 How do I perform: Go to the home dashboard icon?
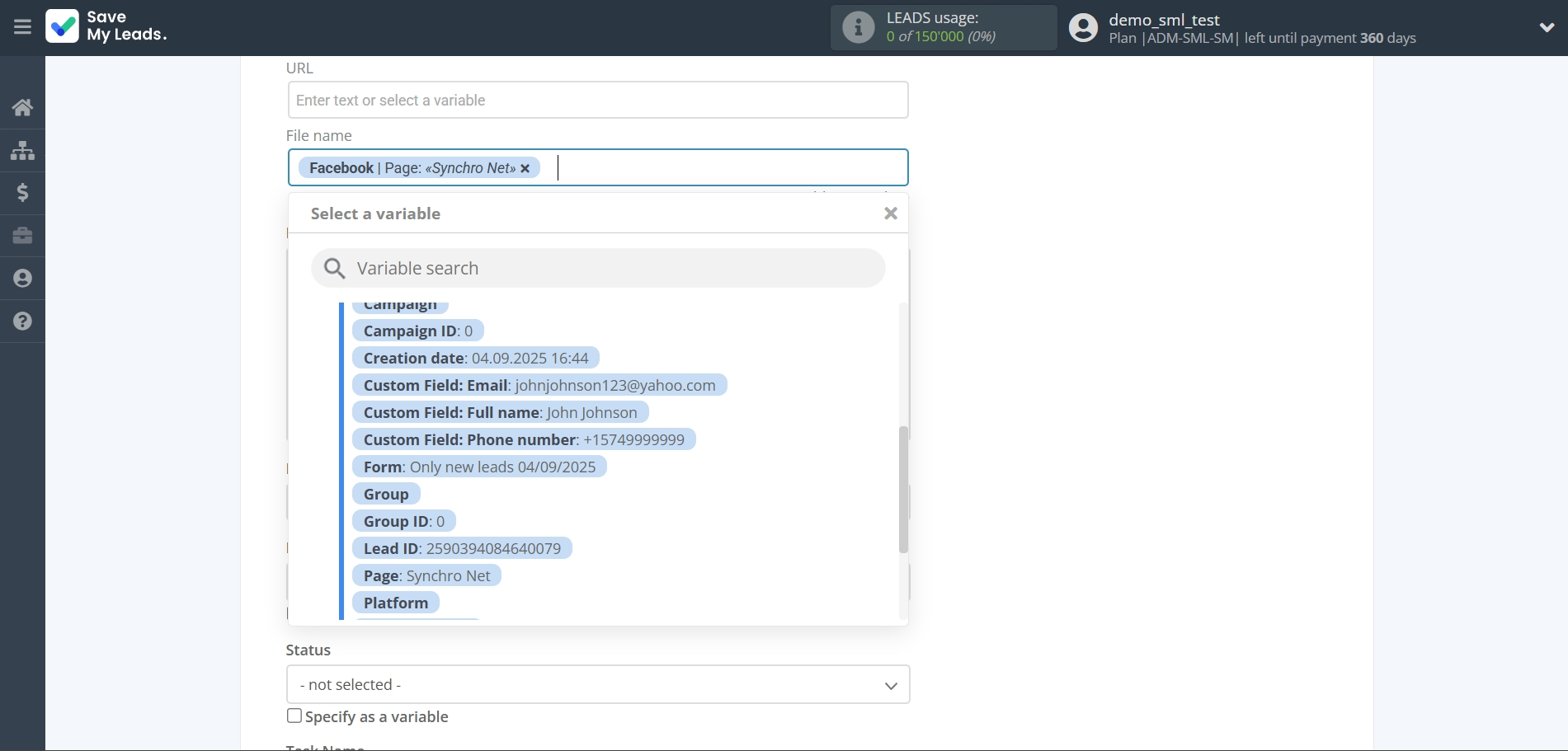(22, 107)
